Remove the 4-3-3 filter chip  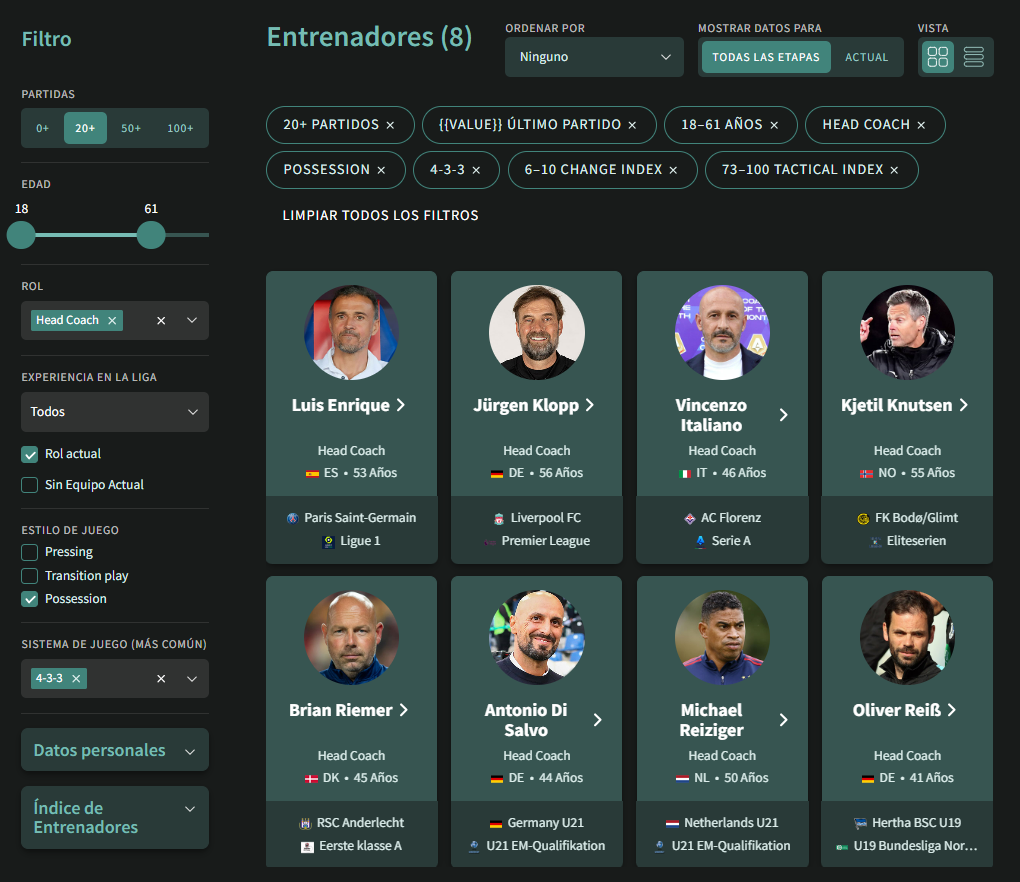476,170
